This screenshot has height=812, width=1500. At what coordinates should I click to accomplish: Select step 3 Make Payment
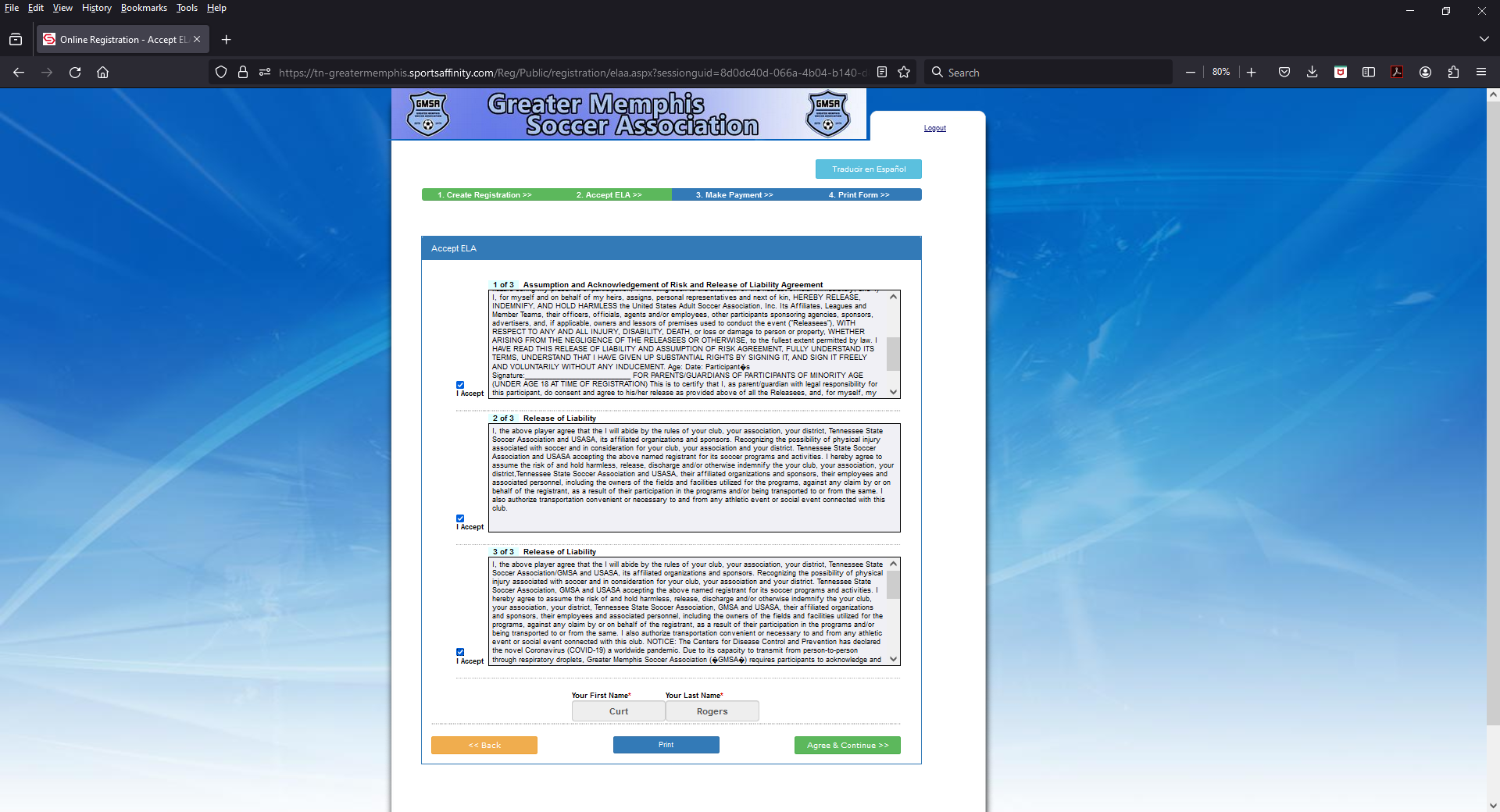pyautogui.click(x=734, y=194)
